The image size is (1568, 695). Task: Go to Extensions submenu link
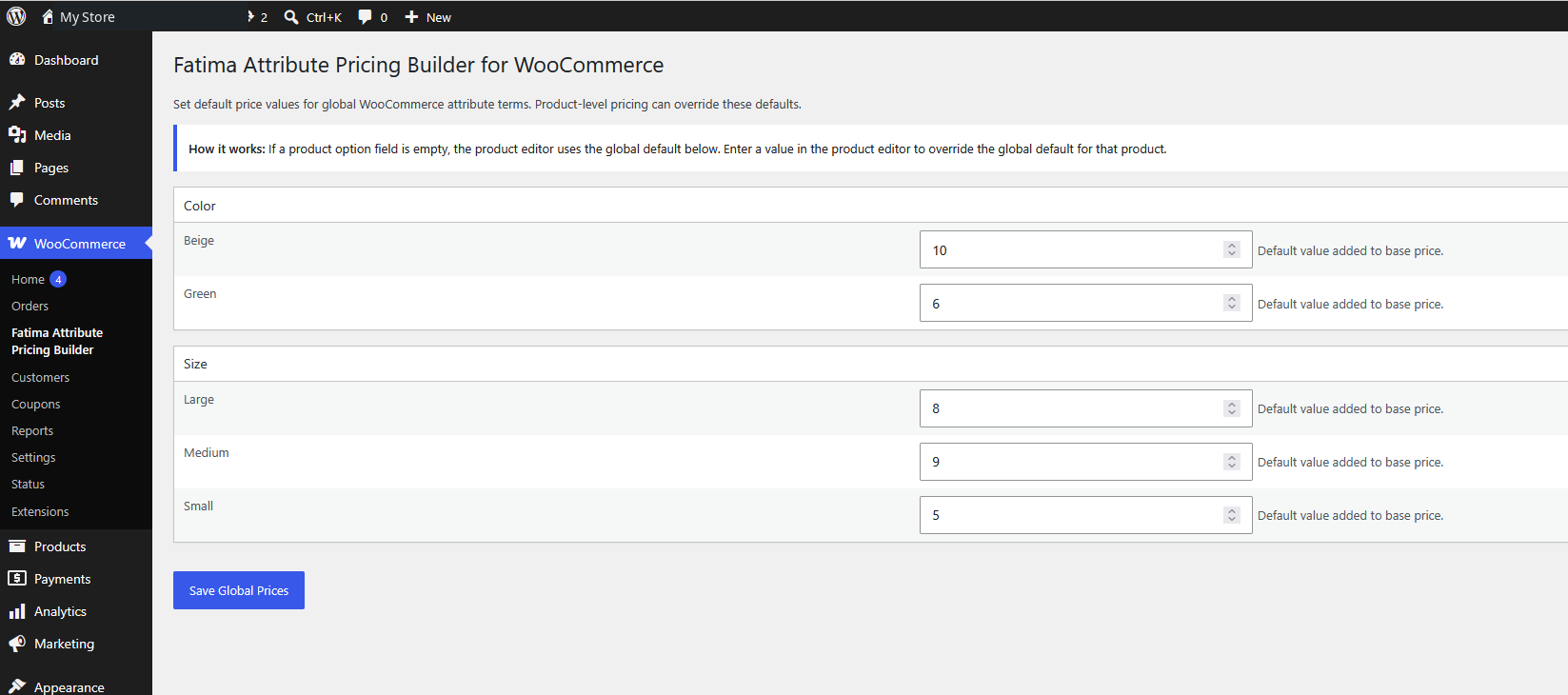[40, 511]
